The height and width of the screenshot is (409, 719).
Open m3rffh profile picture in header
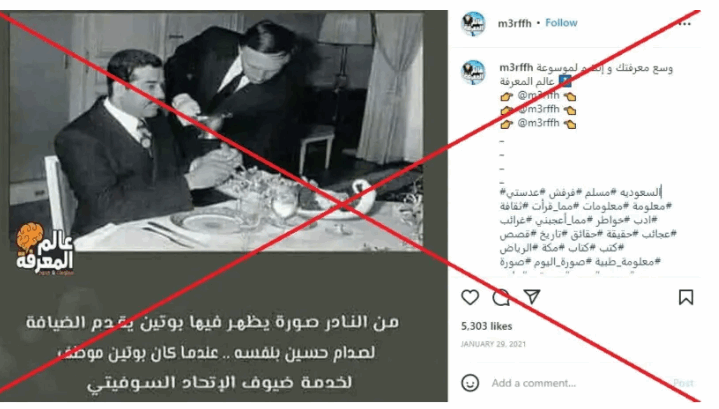coord(473,23)
